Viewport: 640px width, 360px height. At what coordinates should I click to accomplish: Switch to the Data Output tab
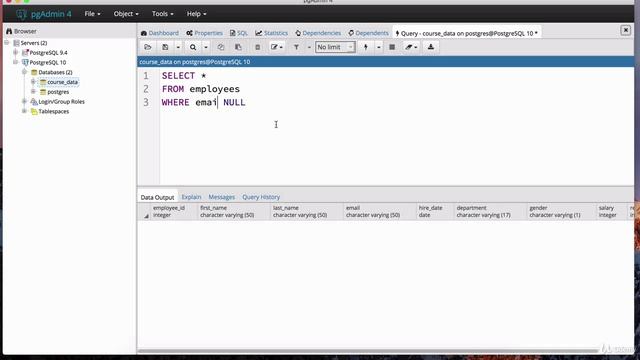[157, 197]
